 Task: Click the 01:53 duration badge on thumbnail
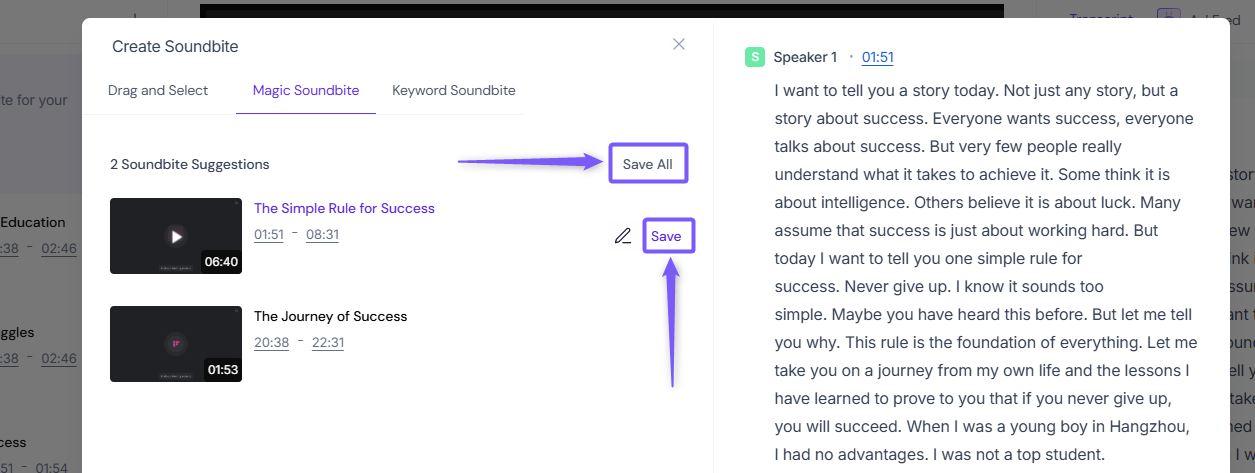point(222,369)
